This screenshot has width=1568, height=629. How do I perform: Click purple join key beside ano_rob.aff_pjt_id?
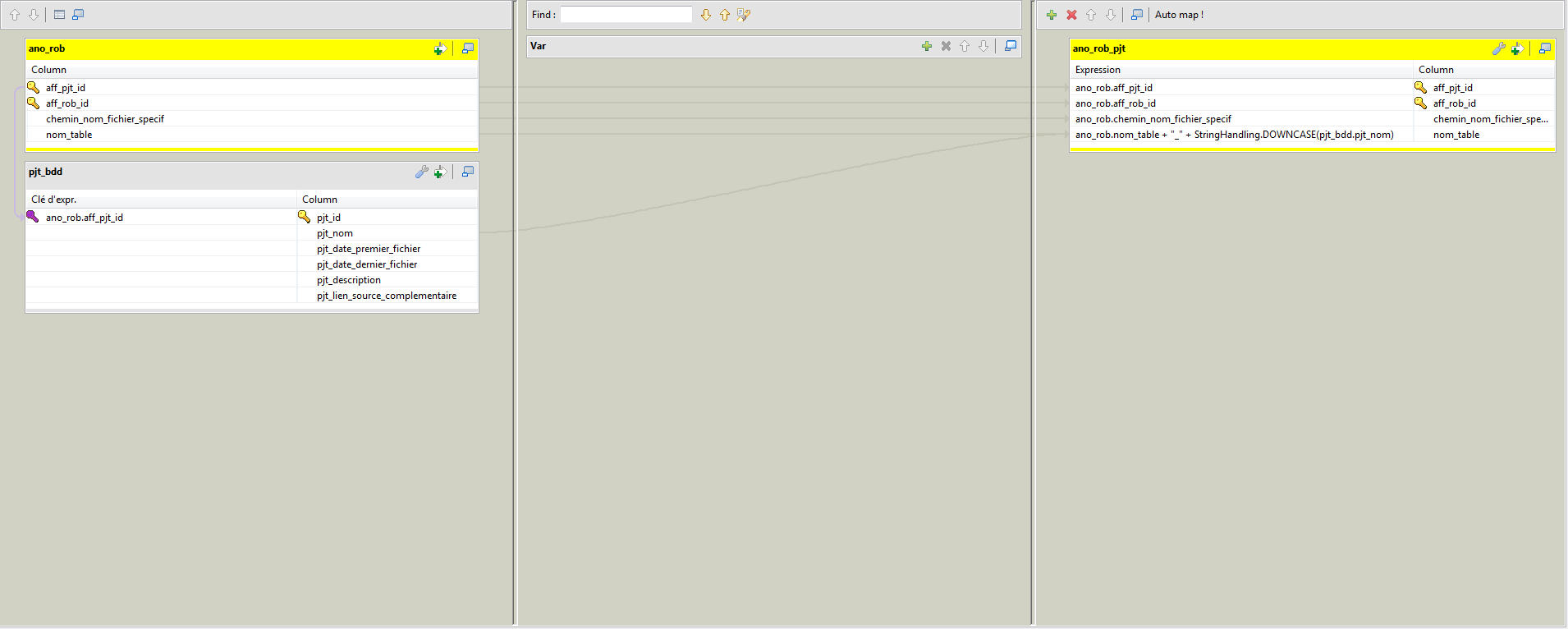(33, 217)
